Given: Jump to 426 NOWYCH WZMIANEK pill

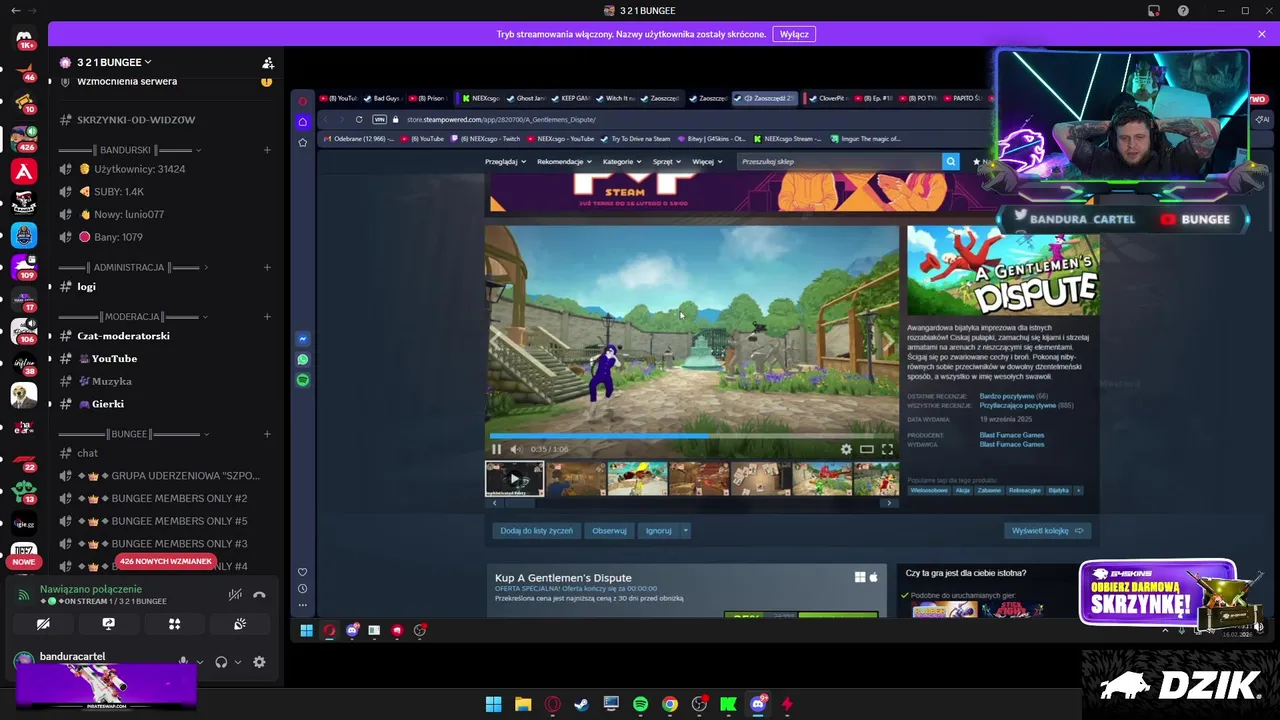Looking at the screenshot, I should click(x=165, y=561).
